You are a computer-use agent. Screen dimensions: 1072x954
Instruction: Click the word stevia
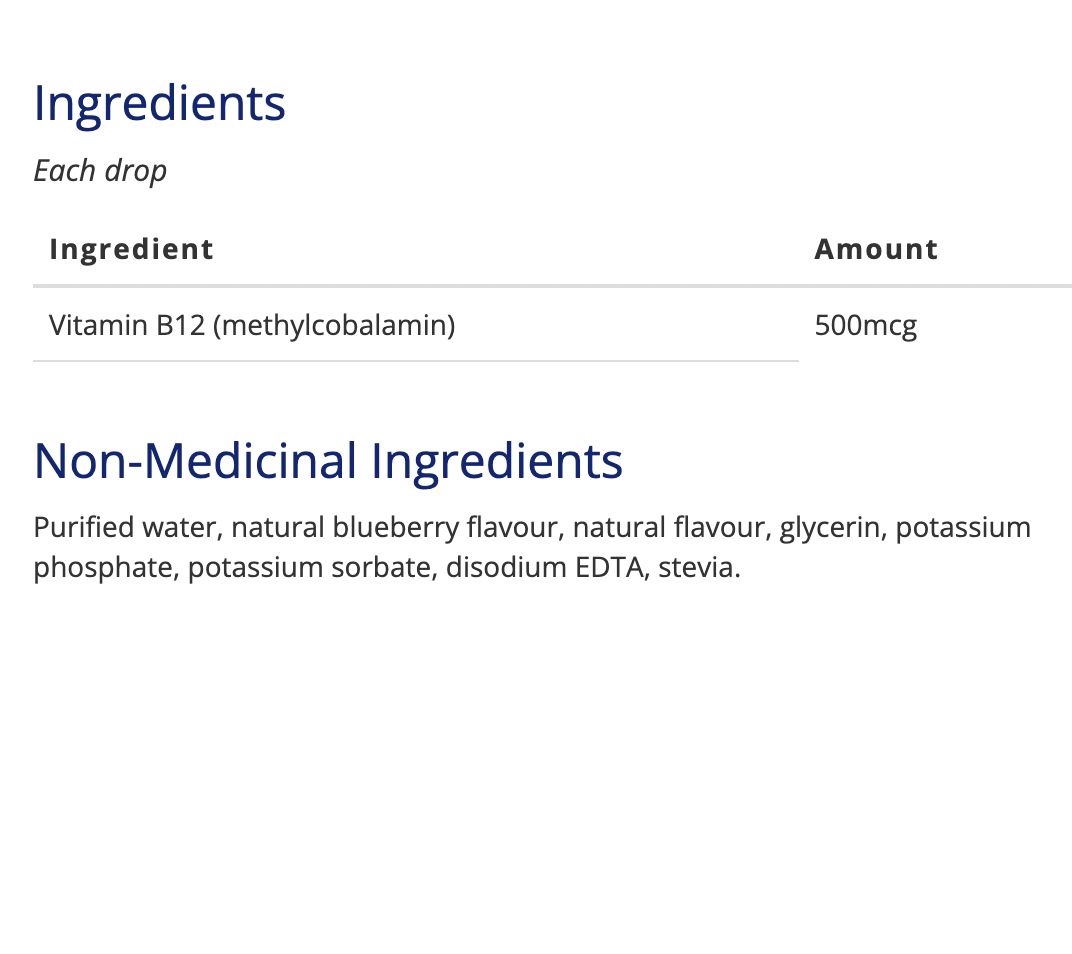(x=698, y=568)
